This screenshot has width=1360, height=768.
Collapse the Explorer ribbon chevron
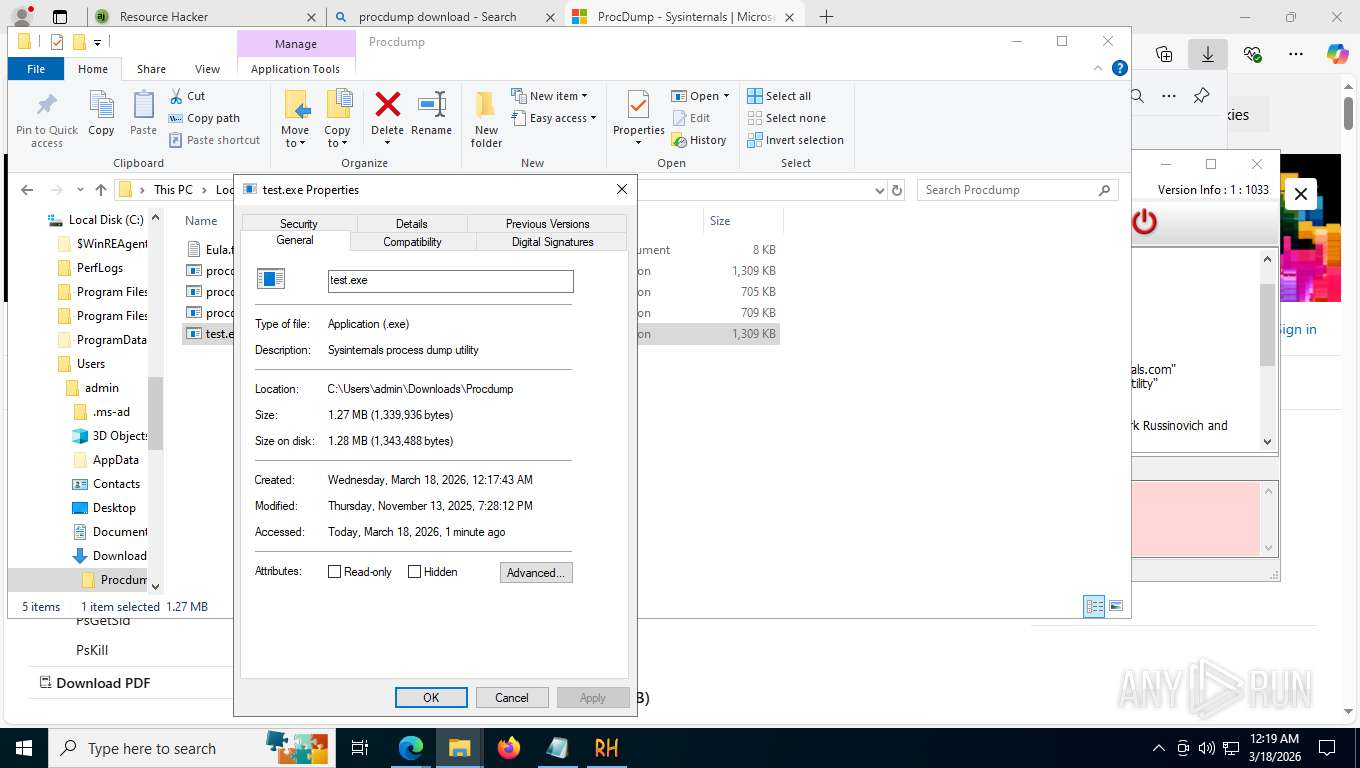1098,68
